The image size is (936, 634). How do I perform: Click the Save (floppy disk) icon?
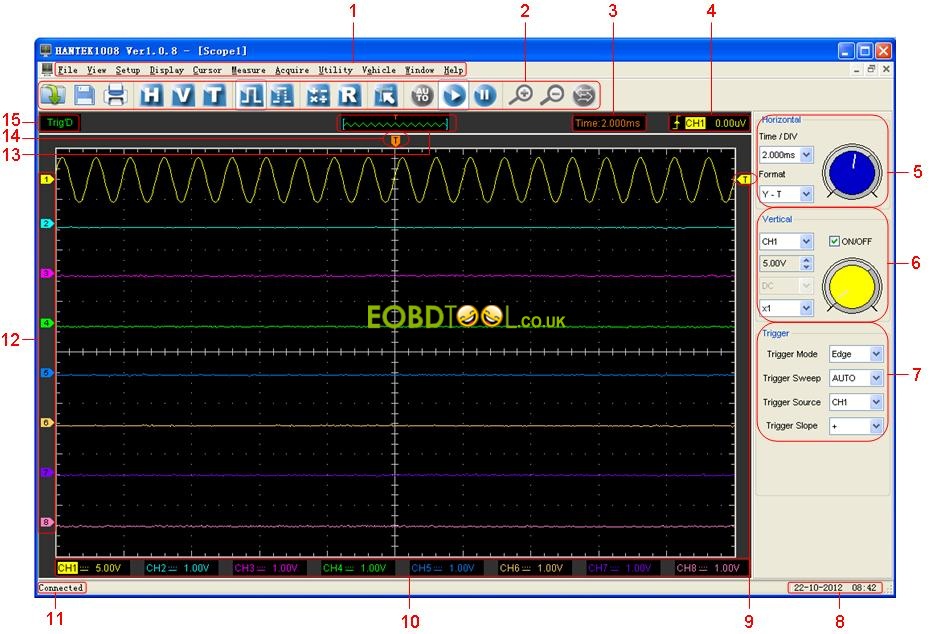coord(84,95)
